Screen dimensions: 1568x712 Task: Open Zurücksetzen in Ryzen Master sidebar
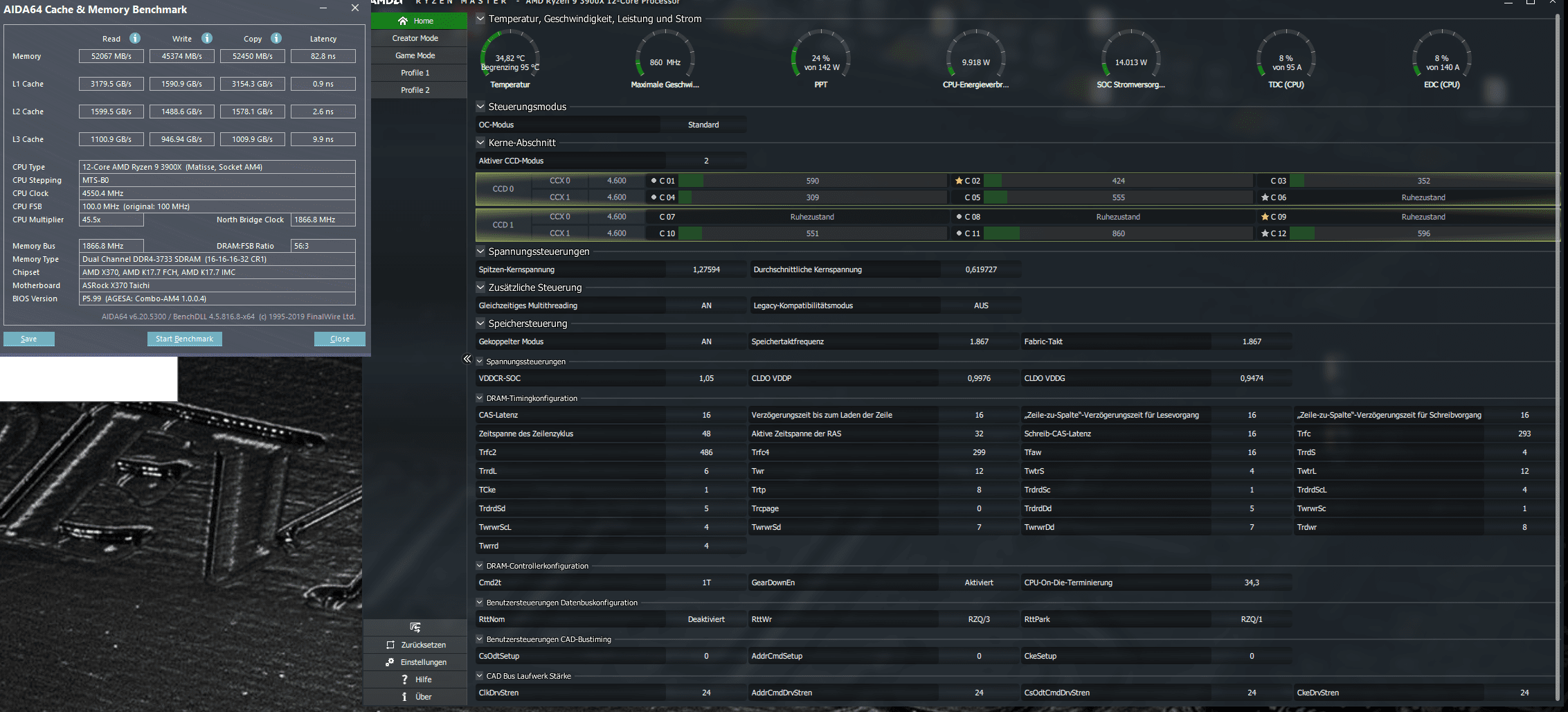pos(416,645)
